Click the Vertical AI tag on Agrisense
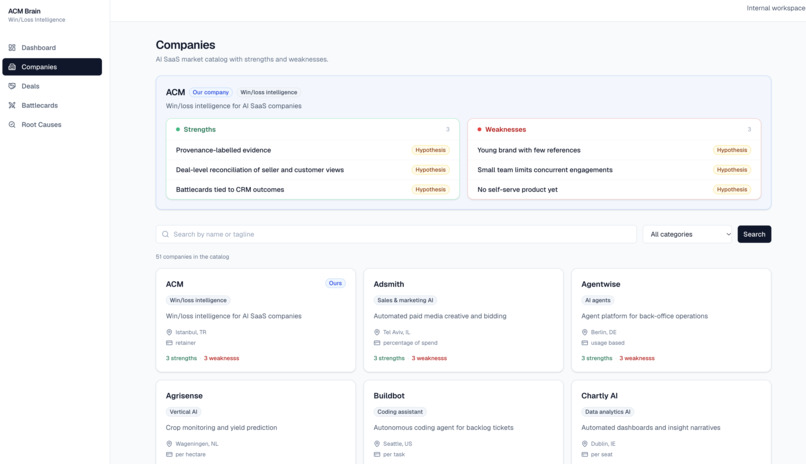Image resolution: width=806 pixels, height=464 pixels. pyautogui.click(x=184, y=412)
